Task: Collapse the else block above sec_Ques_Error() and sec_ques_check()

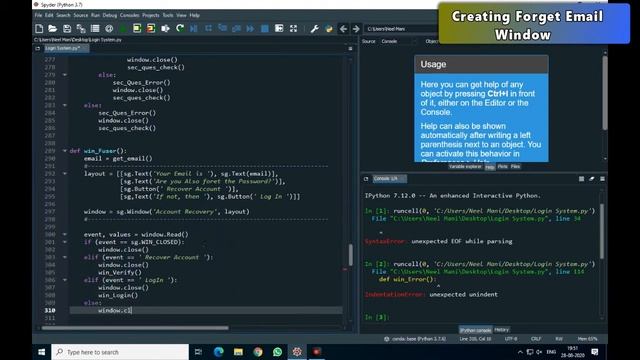Action: (x=64, y=75)
